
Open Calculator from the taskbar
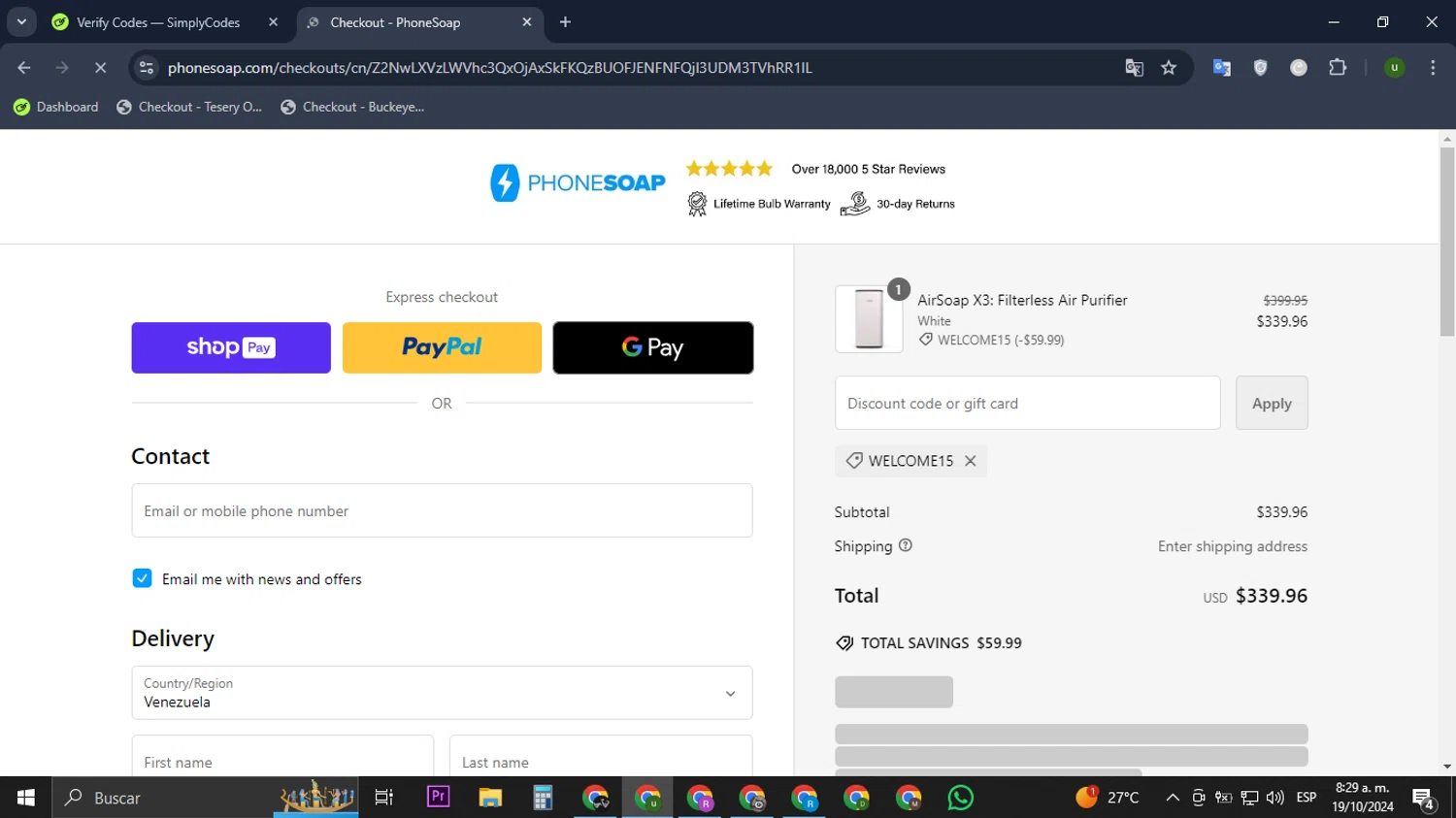(x=543, y=798)
